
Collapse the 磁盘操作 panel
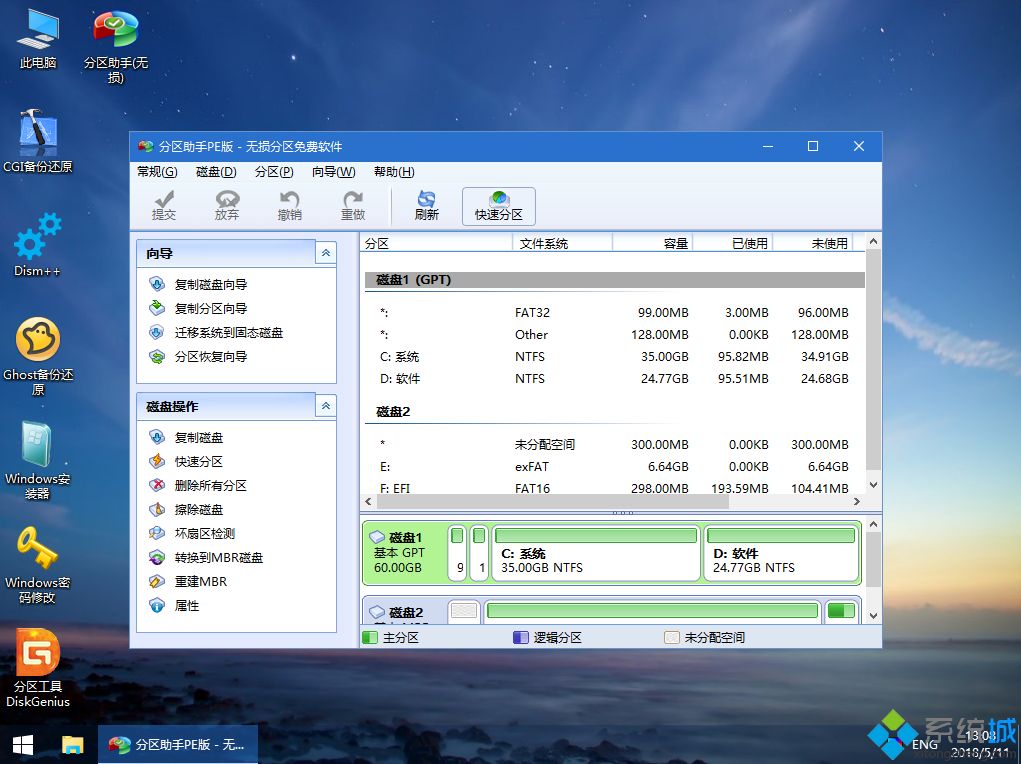[x=325, y=406]
